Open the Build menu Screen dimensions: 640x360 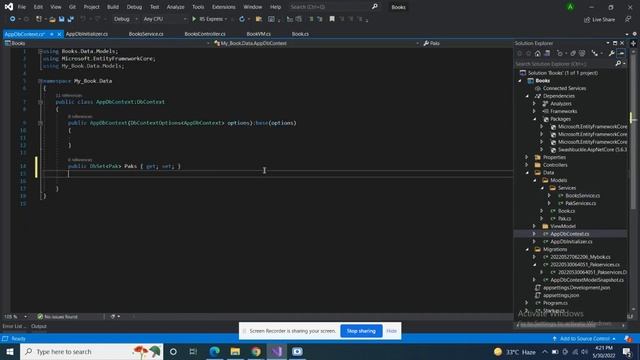(113, 7)
